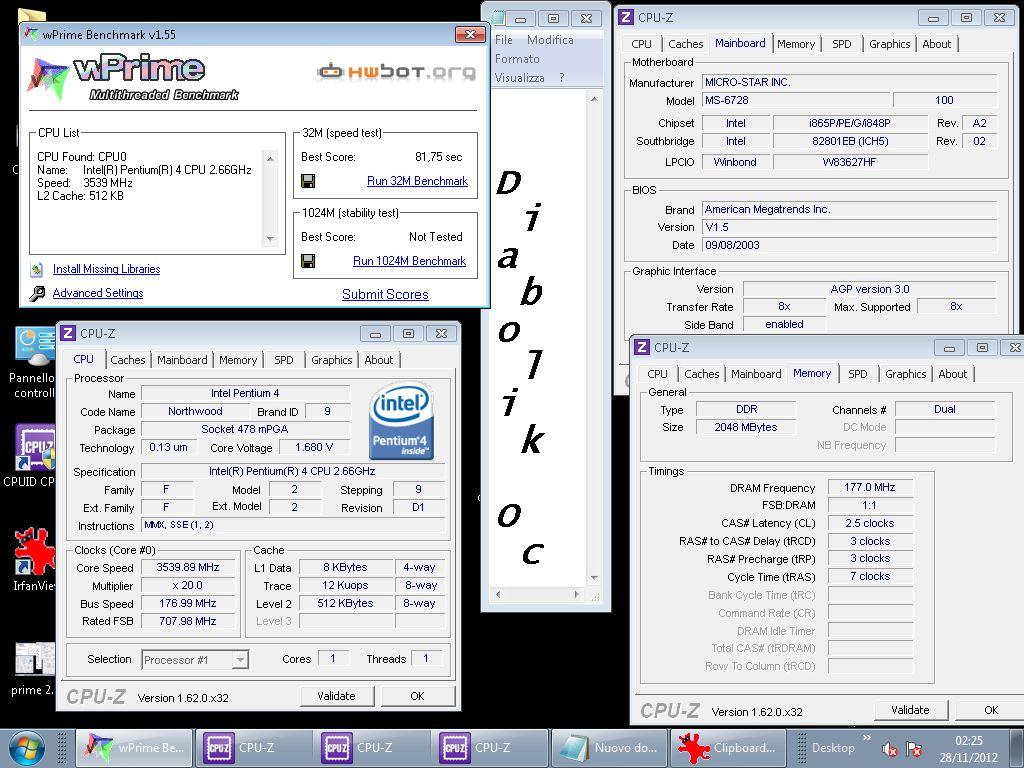Click the Core Speed value 3539.89 MHz
1024x768 pixels.
tap(187, 568)
